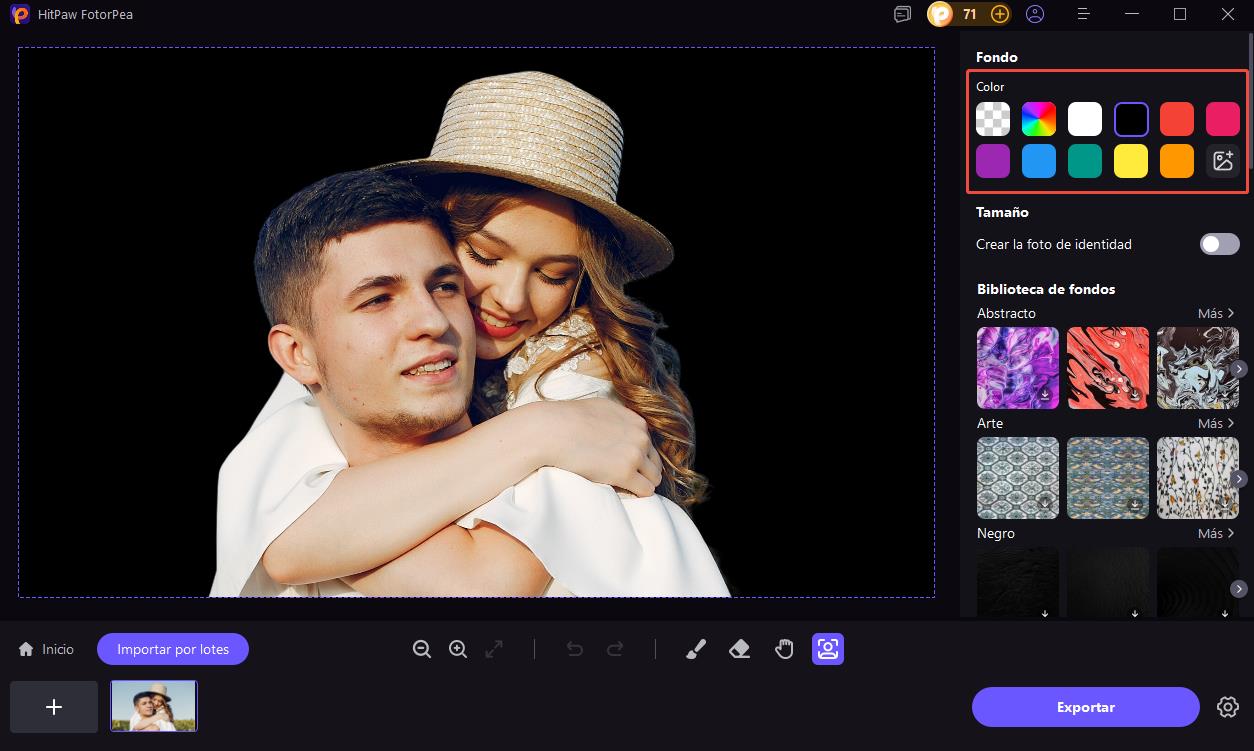Screen dimensions: 1254x751
Task: Expand more Arte backgrounds with Más
Action: (x=1216, y=424)
